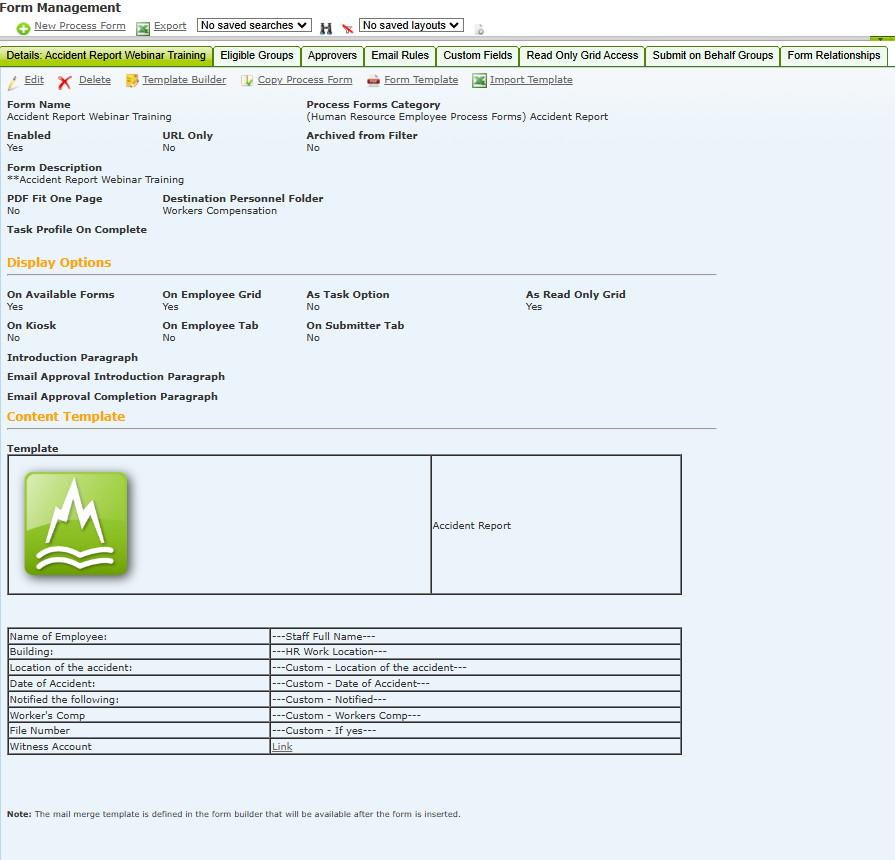Click the Copy Process Form icon

pyautogui.click(x=247, y=81)
